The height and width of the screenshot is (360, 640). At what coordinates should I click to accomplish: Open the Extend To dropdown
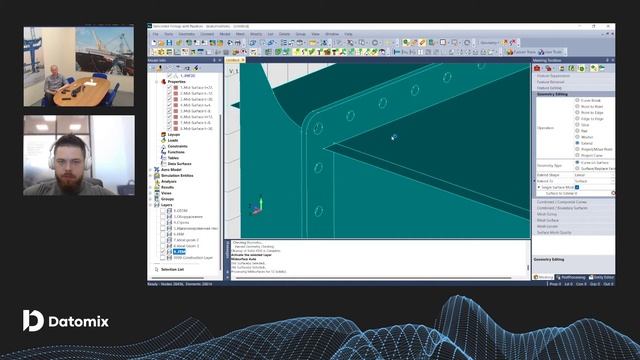pos(593,181)
